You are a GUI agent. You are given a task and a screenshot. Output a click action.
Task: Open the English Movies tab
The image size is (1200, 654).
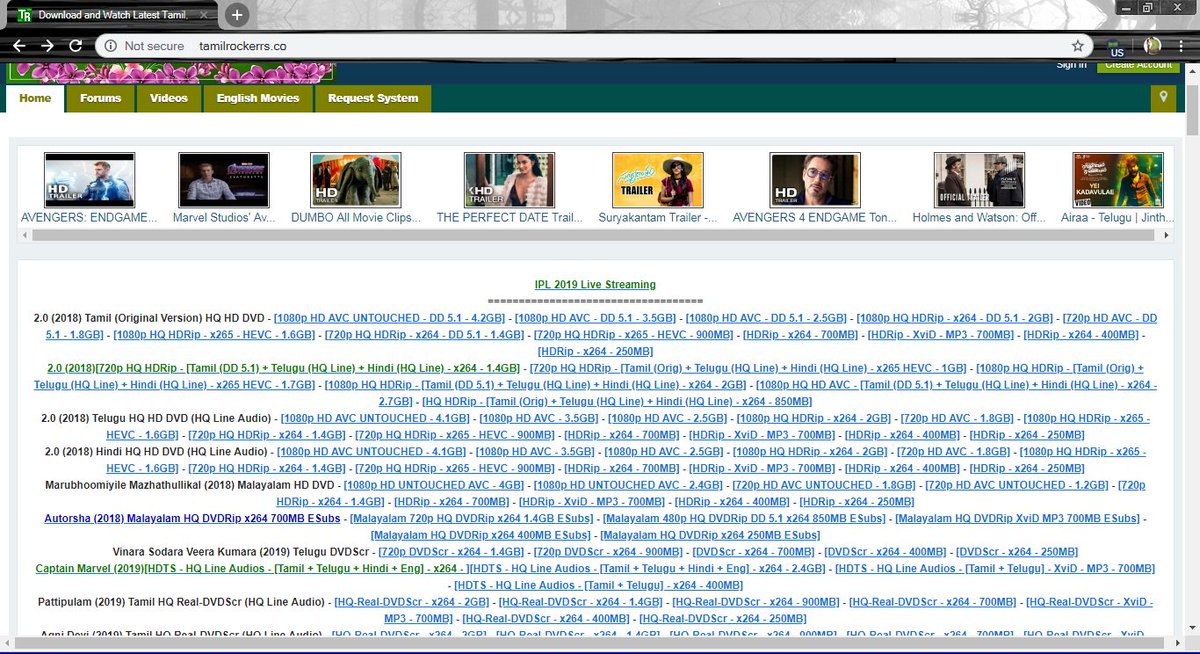pos(258,98)
